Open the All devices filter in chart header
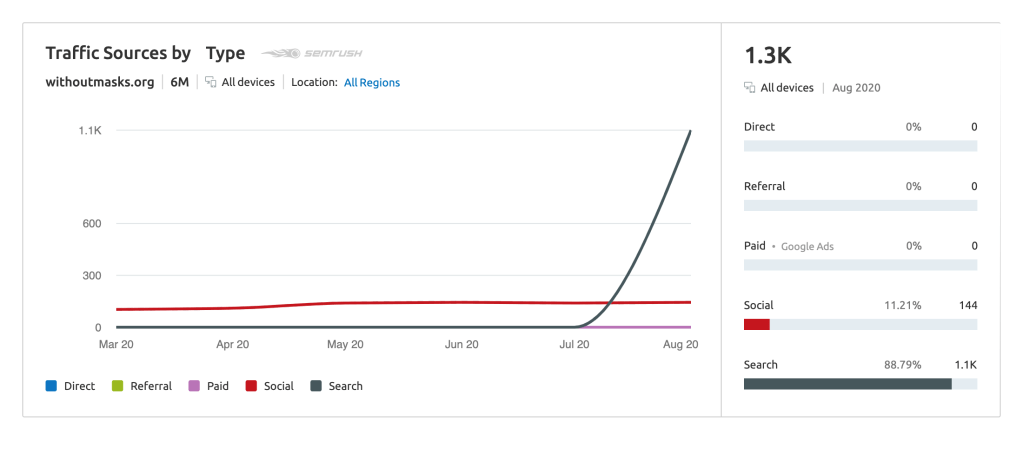This screenshot has height=462, width=1023. coord(248,82)
